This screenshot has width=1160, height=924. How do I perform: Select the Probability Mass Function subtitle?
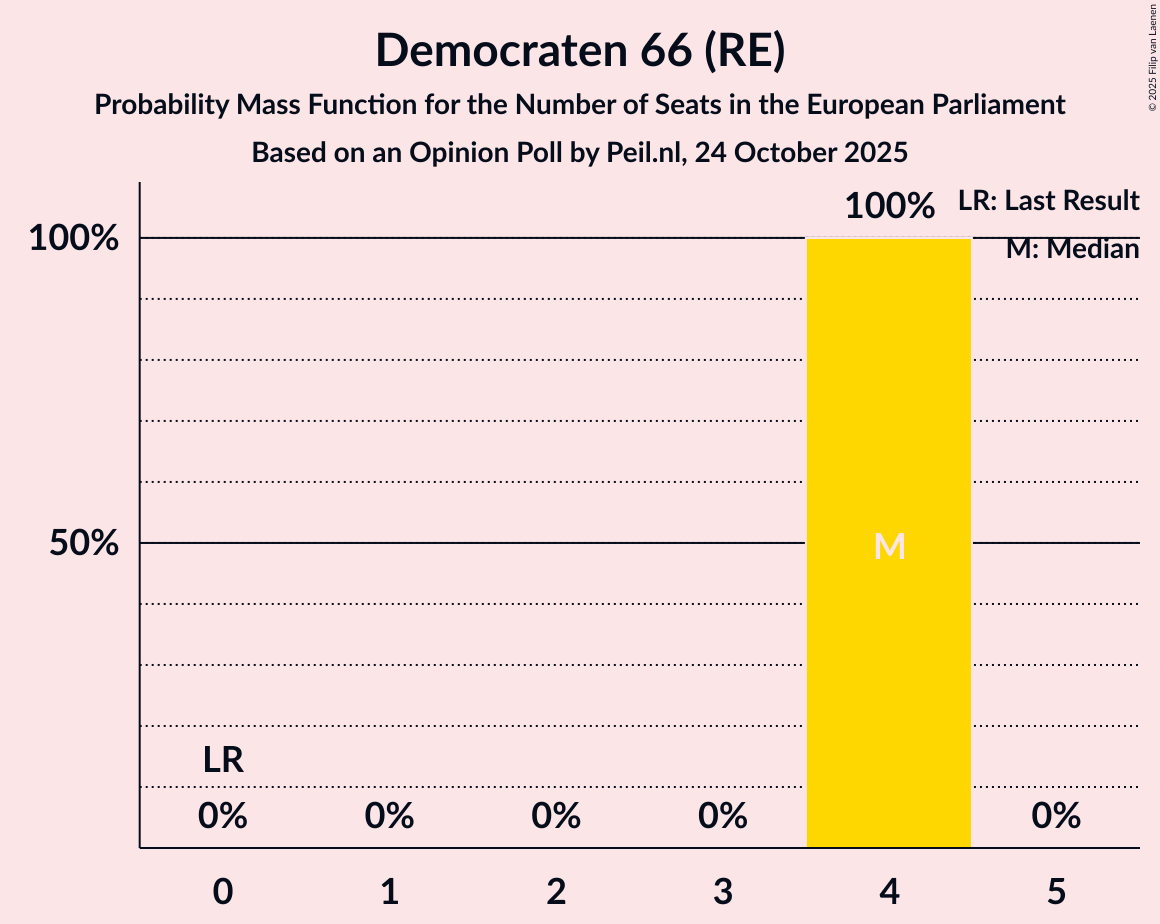pyautogui.click(x=580, y=105)
